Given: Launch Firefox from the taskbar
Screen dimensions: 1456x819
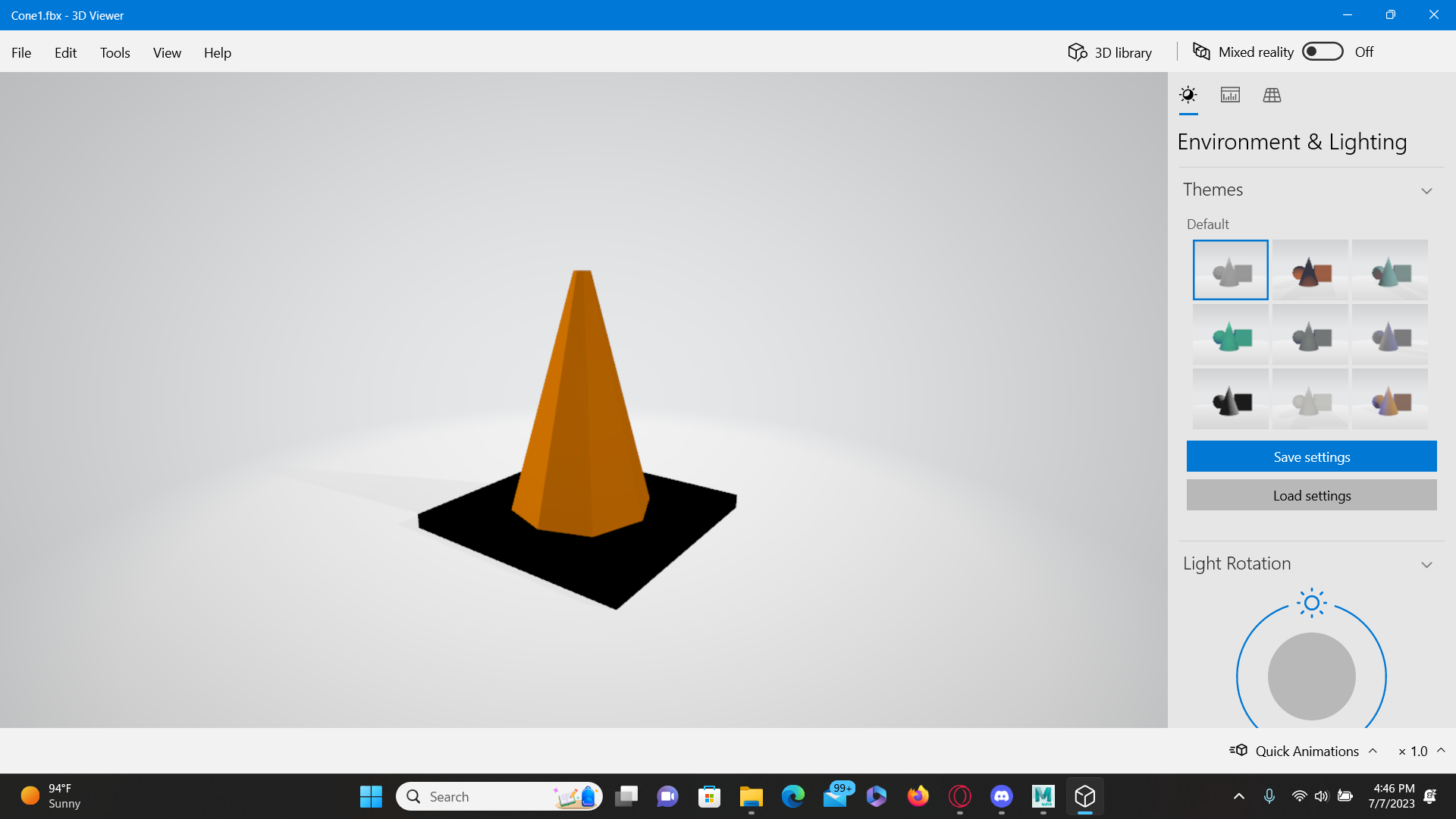Looking at the screenshot, I should pyautogui.click(x=918, y=796).
